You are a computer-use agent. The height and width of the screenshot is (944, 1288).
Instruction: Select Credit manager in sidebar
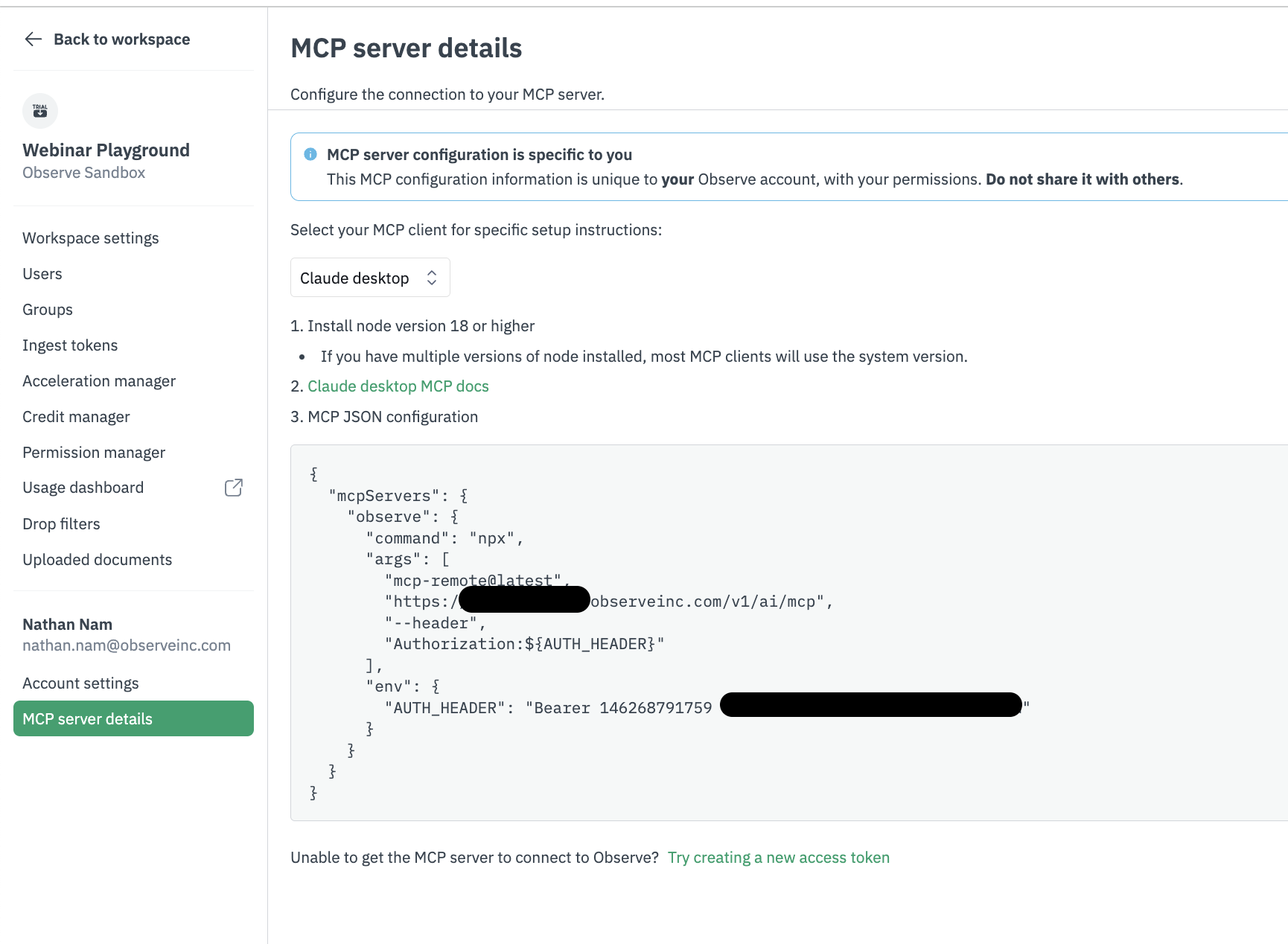tap(76, 417)
